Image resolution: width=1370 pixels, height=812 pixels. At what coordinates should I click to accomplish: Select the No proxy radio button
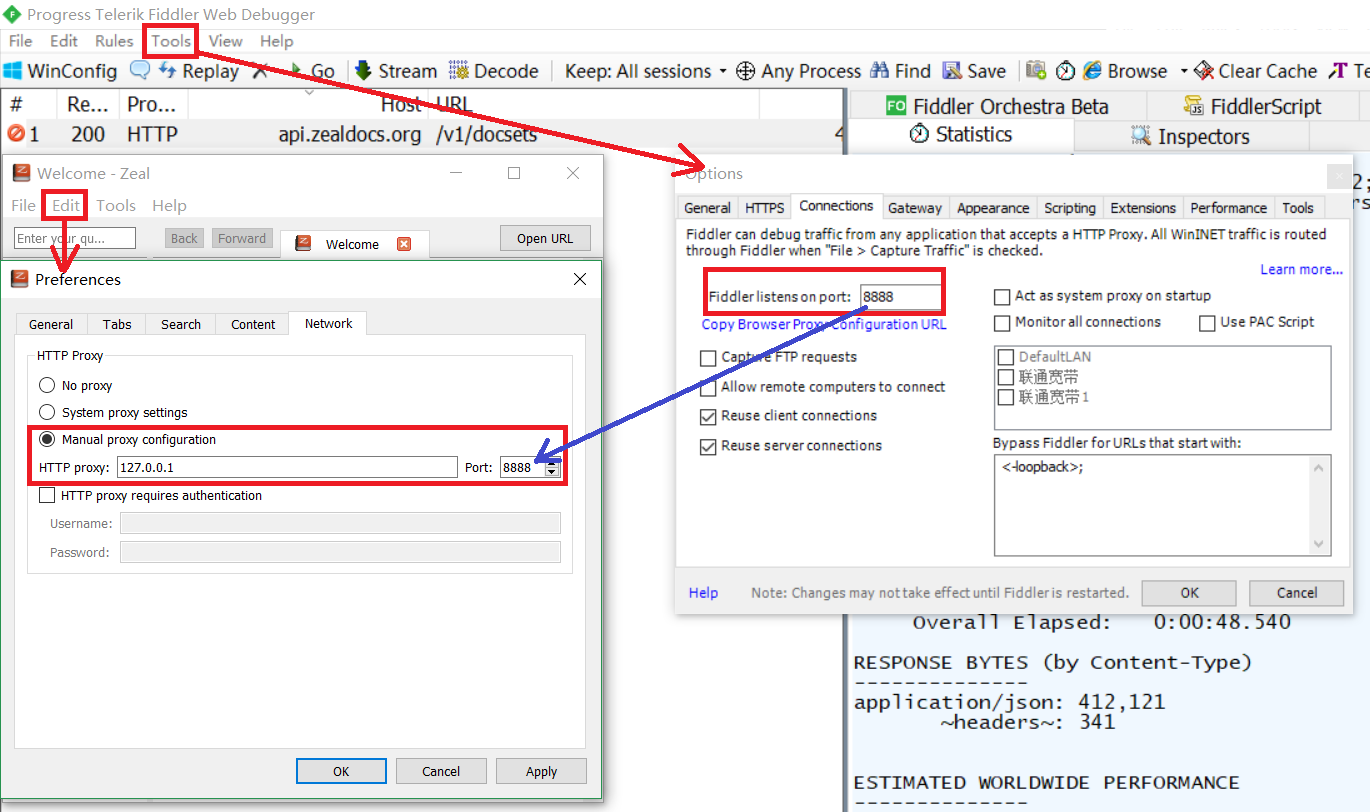(47, 385)
